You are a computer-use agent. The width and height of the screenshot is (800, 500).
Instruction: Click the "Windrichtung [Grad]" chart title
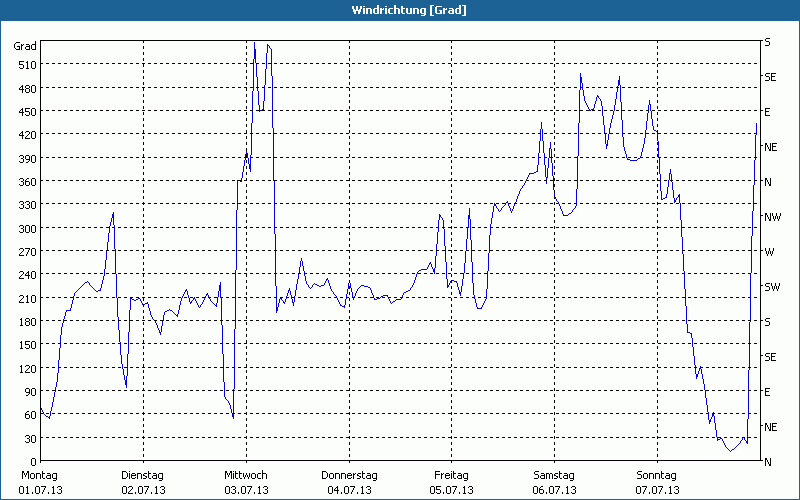[409, 10]
